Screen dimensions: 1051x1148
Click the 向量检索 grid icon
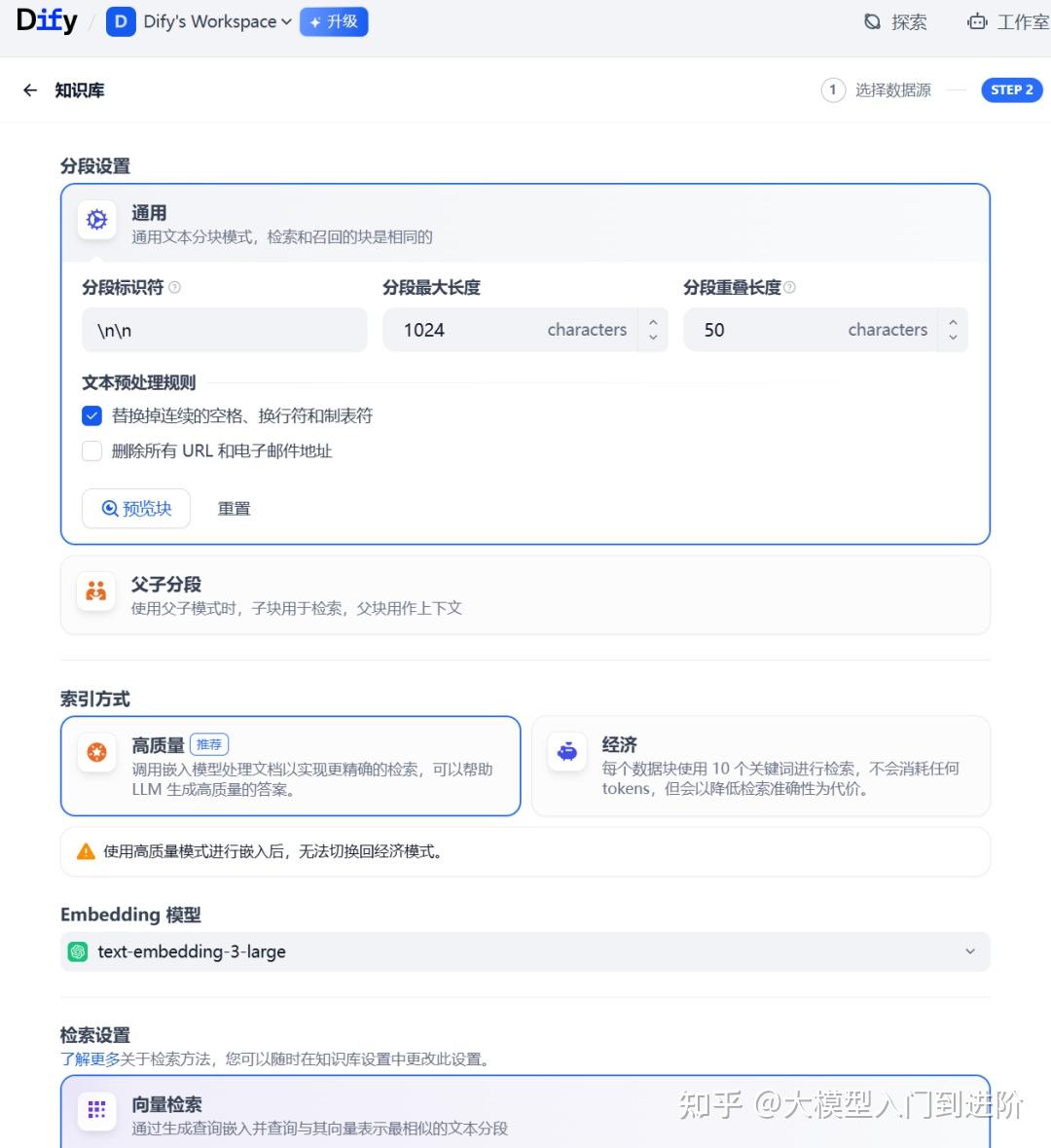click(x=95, y=1110)
